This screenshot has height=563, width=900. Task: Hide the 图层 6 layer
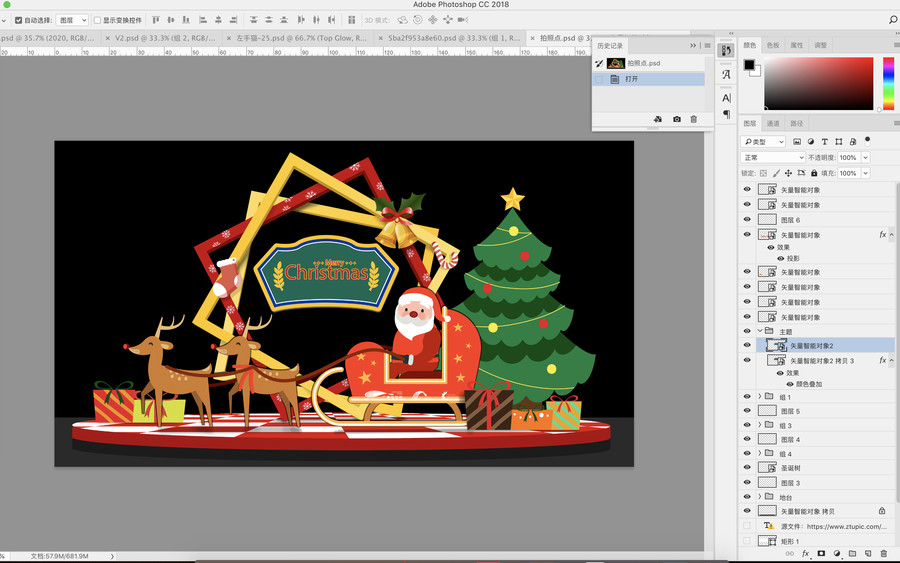click(747, 220)
